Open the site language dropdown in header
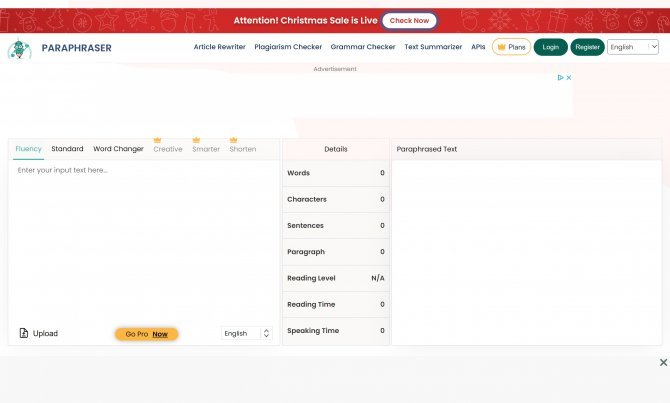The image size is (670, 403). tap(633, 47)
